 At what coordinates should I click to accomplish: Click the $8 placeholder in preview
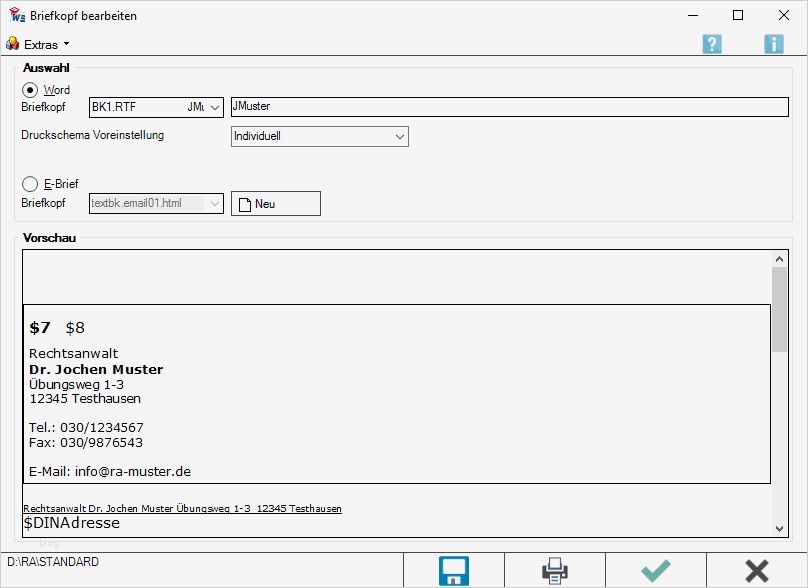(75, 328)
